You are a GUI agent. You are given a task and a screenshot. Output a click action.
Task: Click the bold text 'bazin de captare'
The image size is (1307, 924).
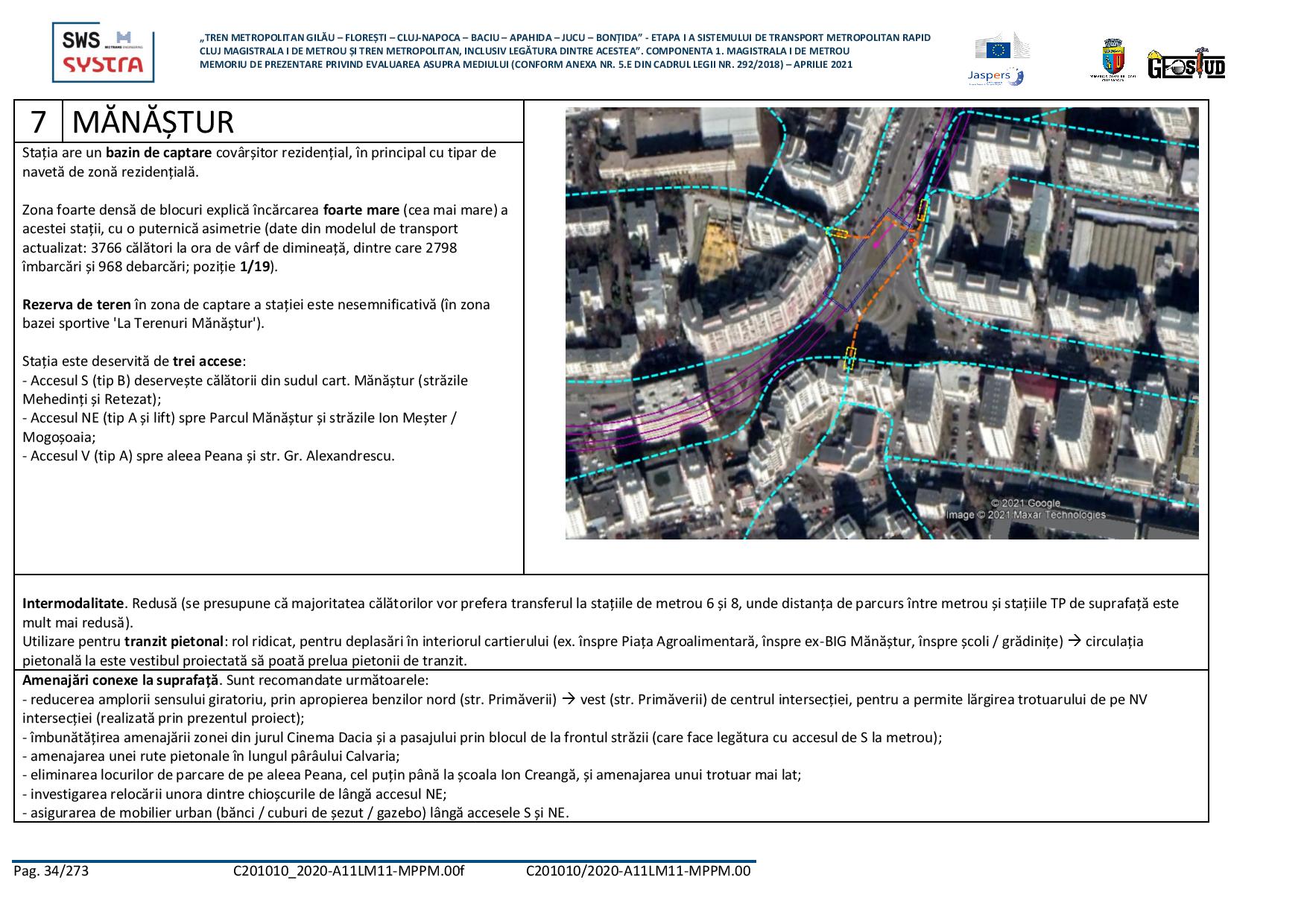158,153
